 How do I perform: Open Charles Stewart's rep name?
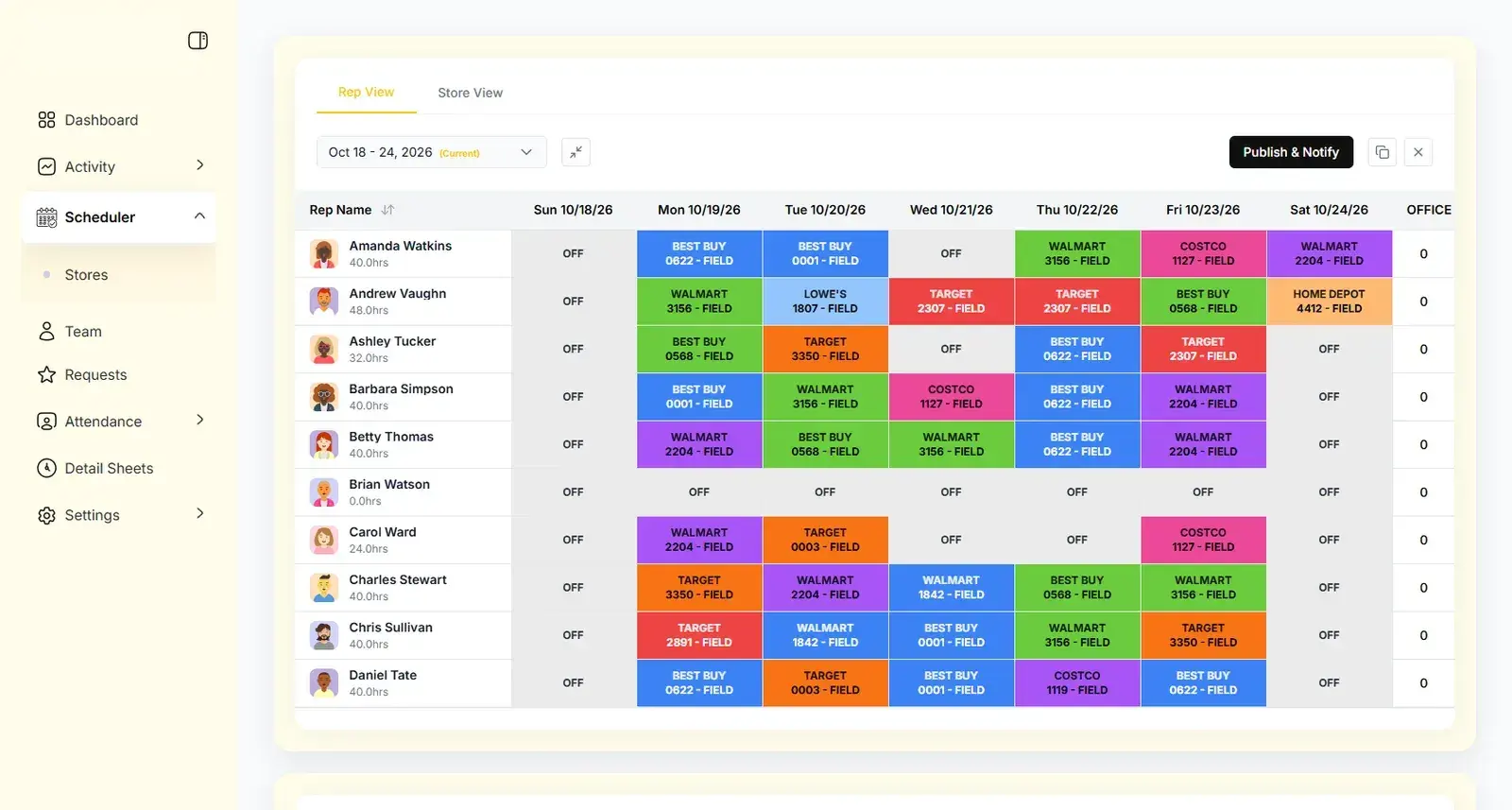pyautogui.click(x=398, y=580)
